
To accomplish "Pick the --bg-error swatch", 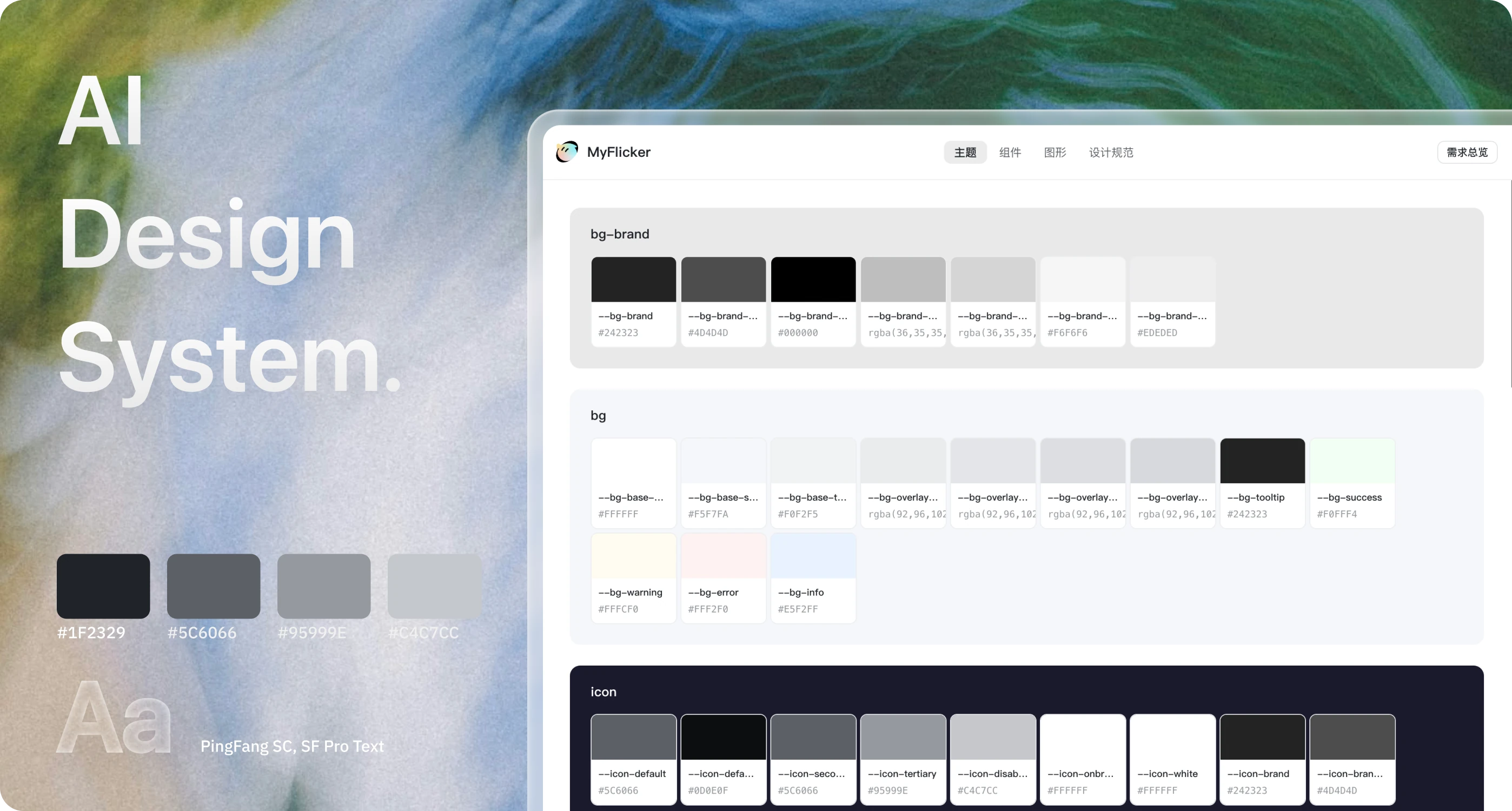I will click(x=723, y=578).
